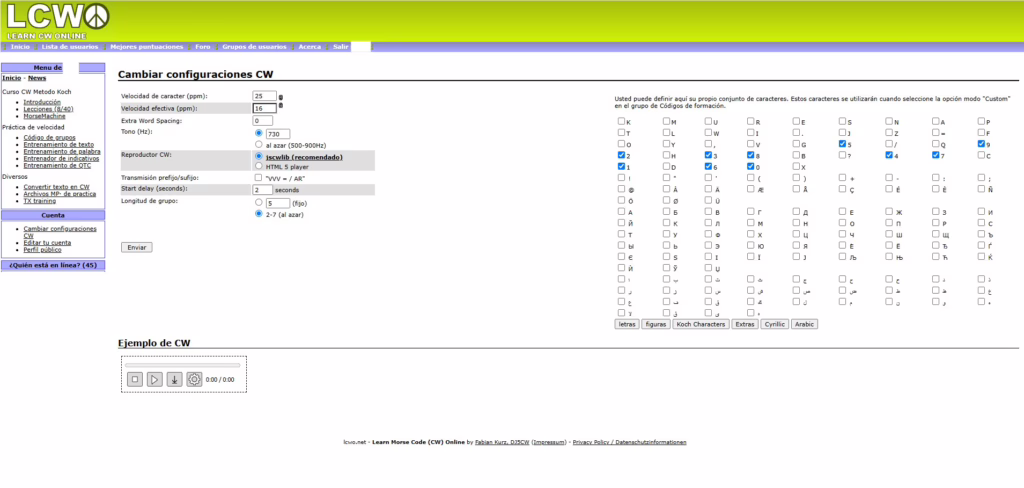Check the letter R checkbox
Screen dimensions: 1024x488
click(x=751, y=121)
